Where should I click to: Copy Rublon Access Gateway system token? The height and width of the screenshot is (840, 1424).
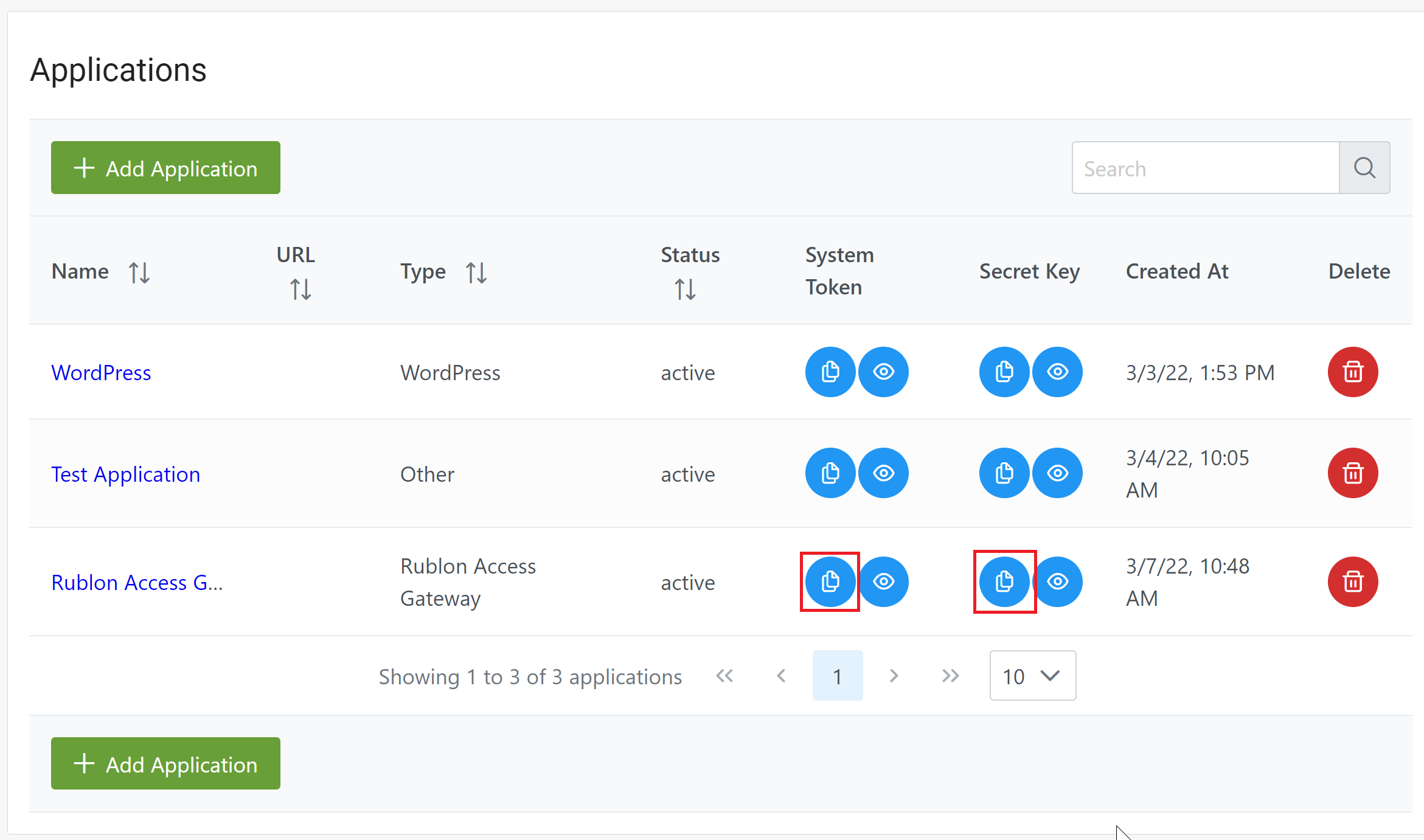click(830, 581)
